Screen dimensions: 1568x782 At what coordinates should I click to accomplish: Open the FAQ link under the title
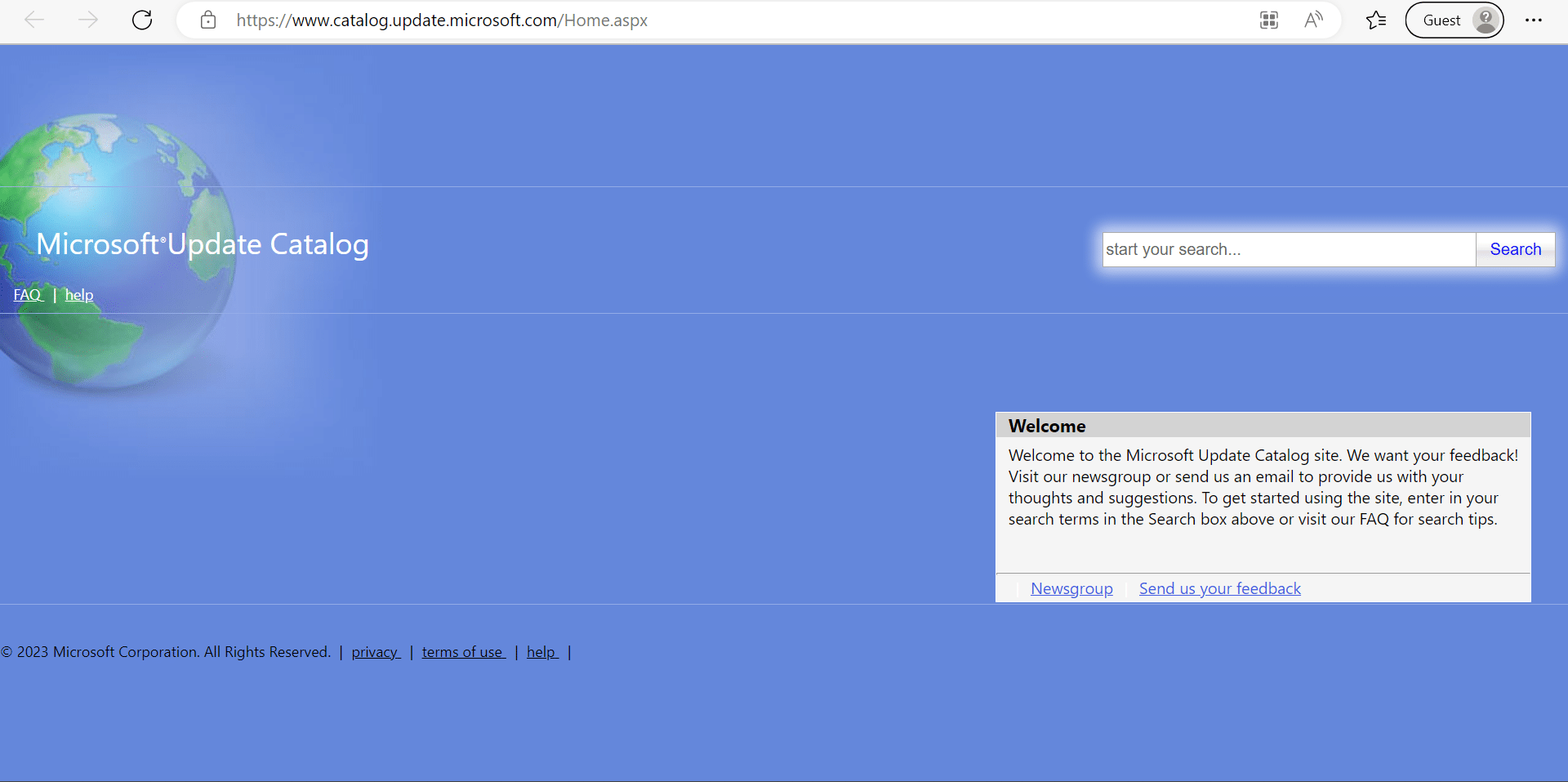point(28,295)
